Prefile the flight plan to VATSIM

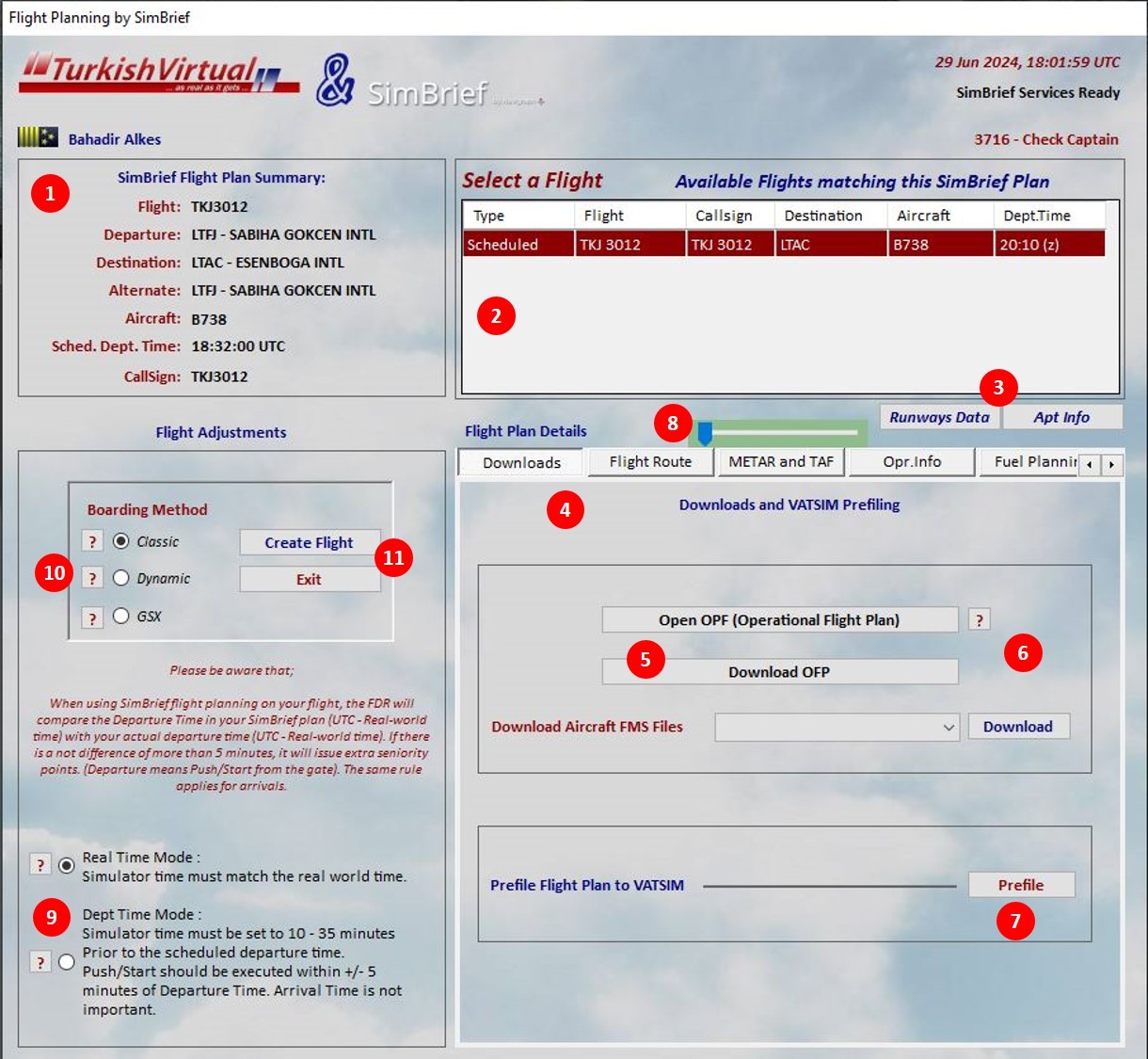pos(1021,885)
